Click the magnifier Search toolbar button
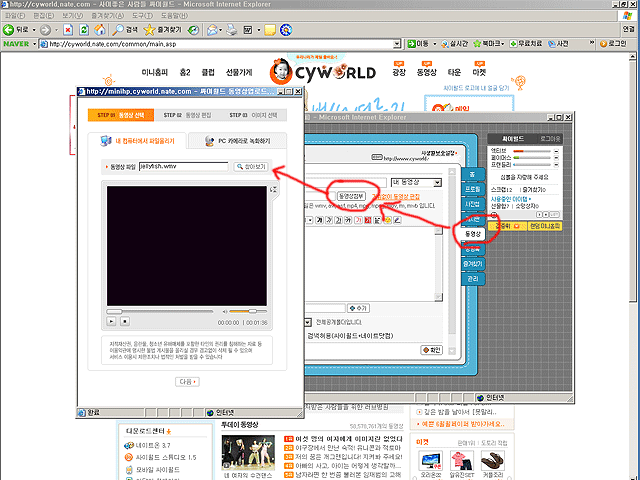The image size is (640, 480). [x=125, y=30]
